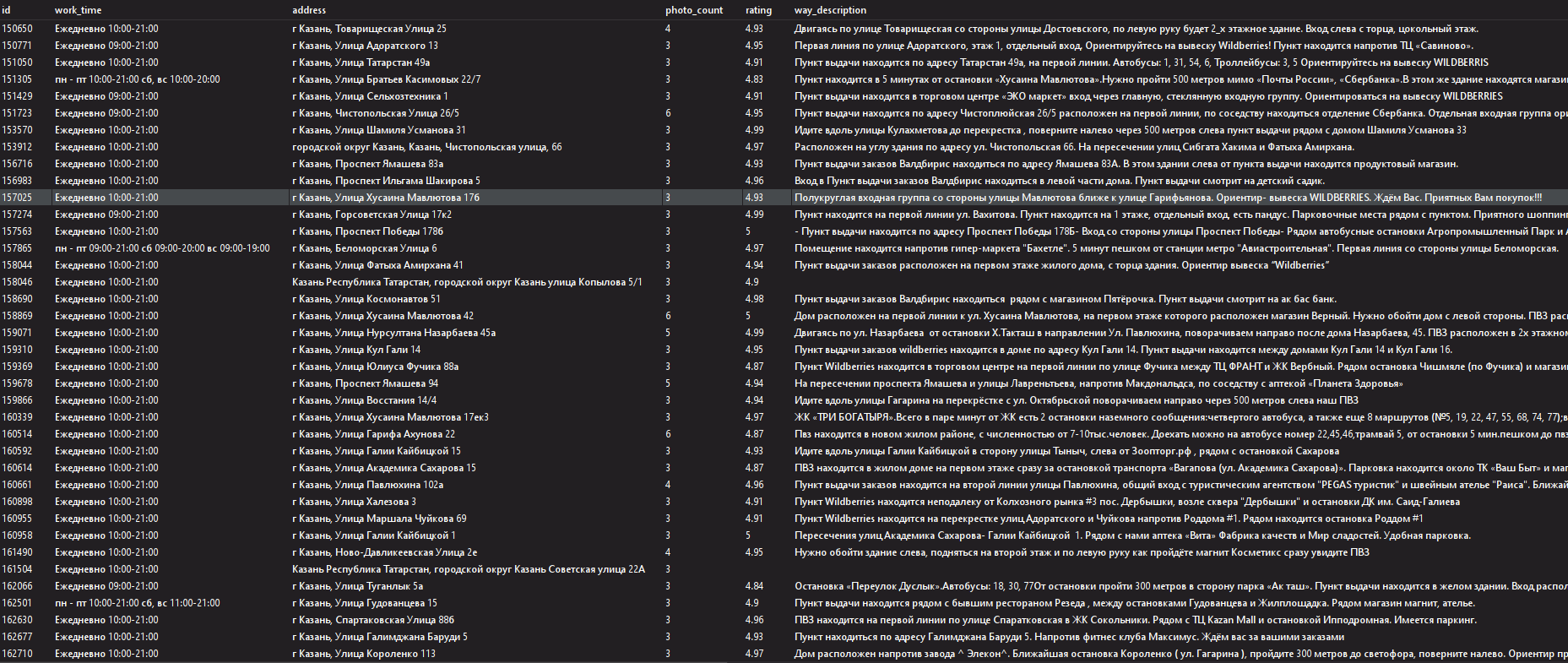Screen dimensions: 1568x663
Task: Click address 'Товарищеская Улица 25'
Action: (x=391, y=29)
